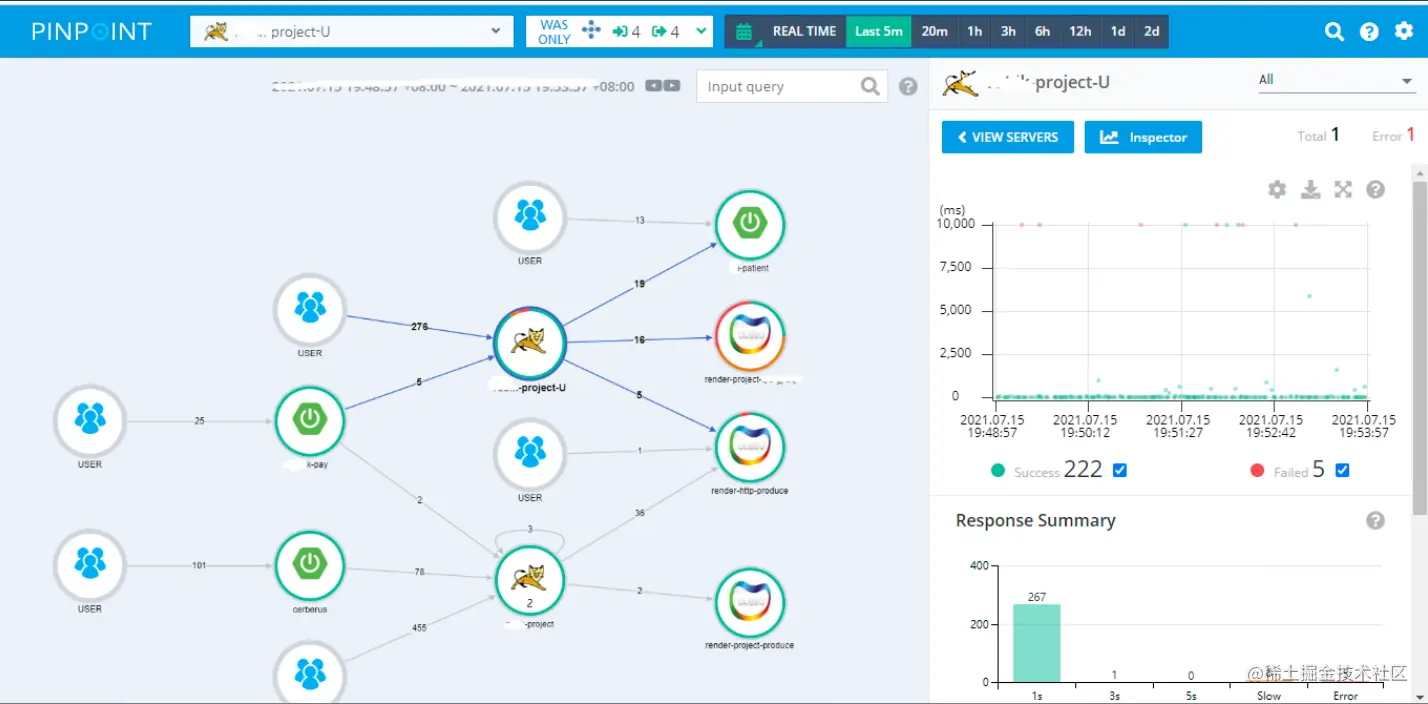Image resolution: width=1428 pixels, height=704 pixels.
Task: Open the project-U application selector dropdown
Action: click(x=352, y=31)
